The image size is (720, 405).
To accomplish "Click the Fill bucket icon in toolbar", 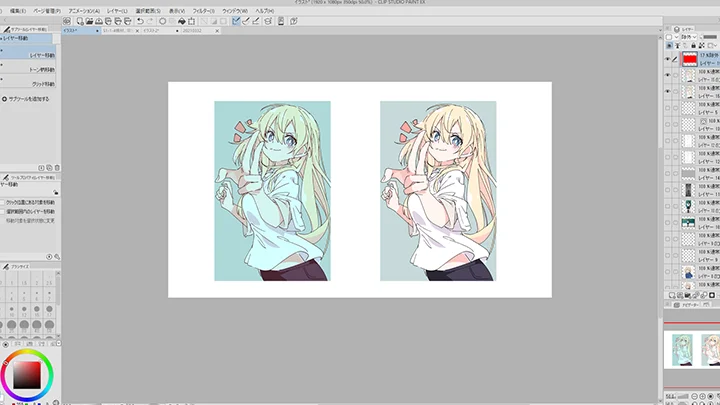I will [182, 21].
